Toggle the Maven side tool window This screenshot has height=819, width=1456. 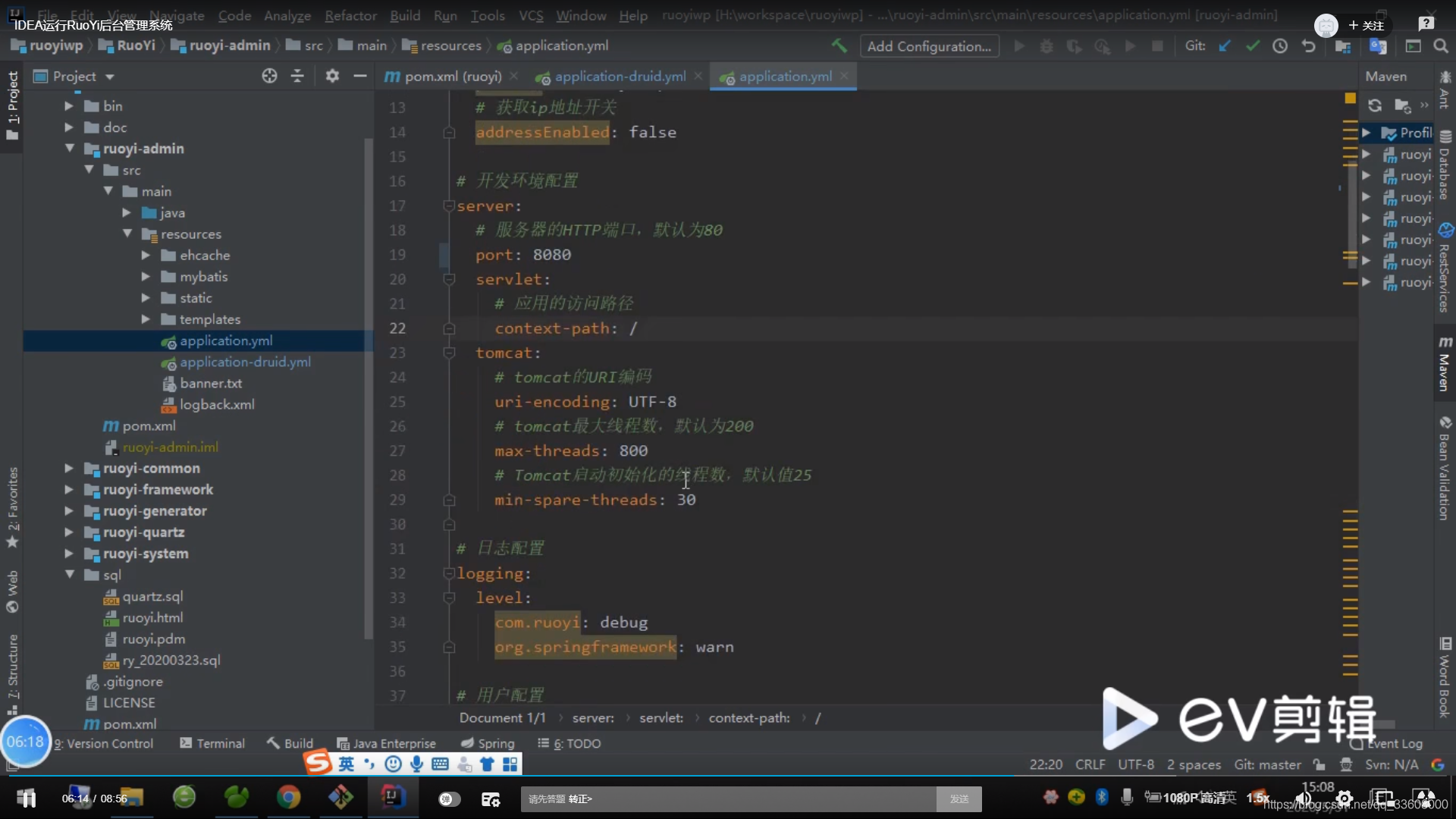(x=1445, y=364)
